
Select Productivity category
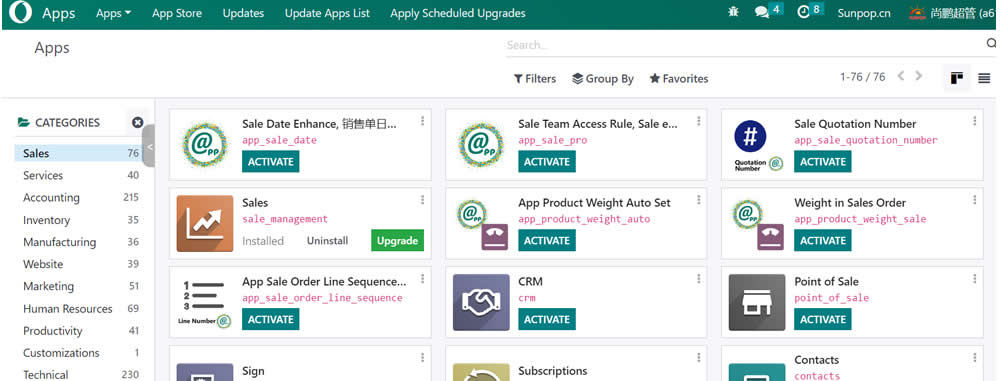coord(78,331)
